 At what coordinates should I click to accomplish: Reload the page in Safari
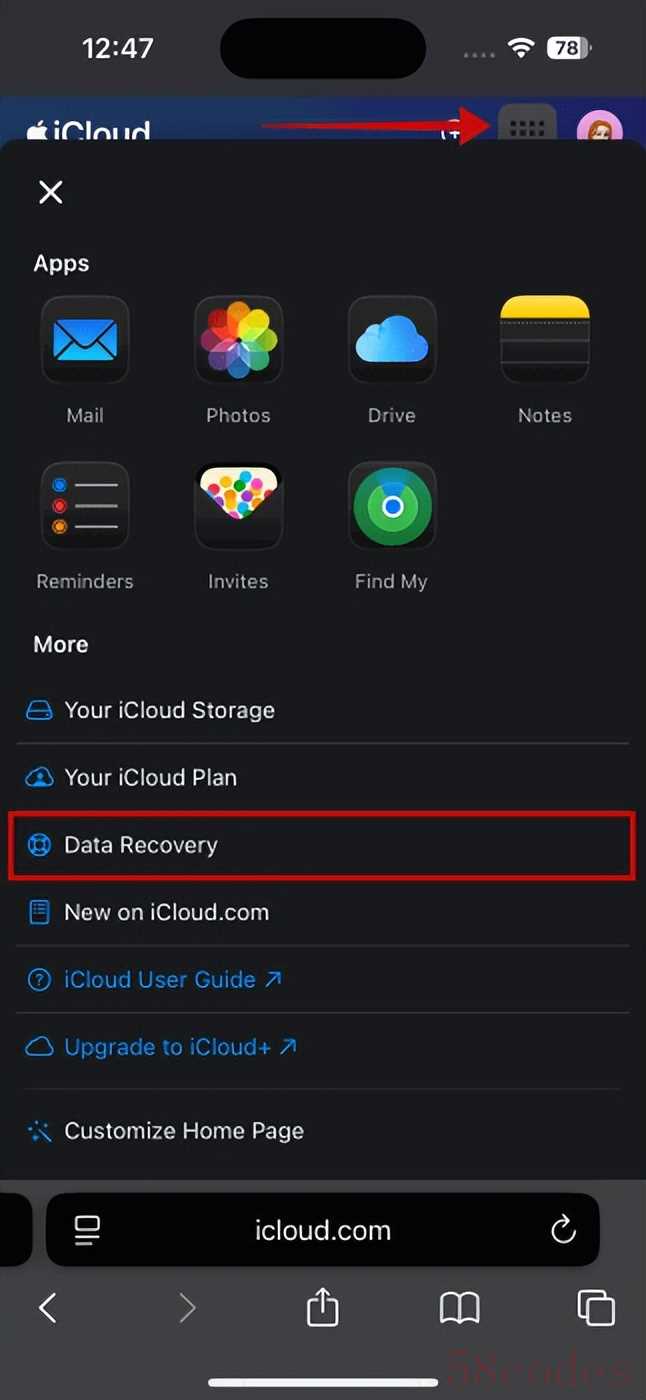point(564,1230)
